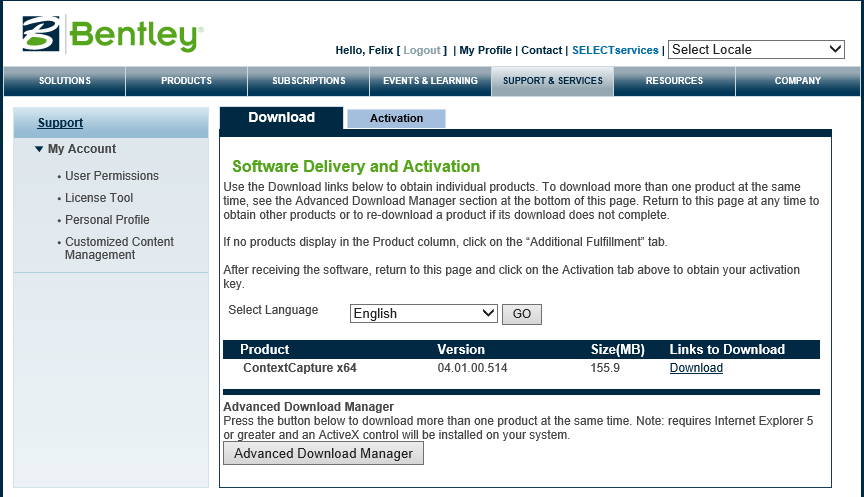This screenshot has height=497, width=864.
Task: Open User Permissions in sidebar
Action: [x=112, y=176]
